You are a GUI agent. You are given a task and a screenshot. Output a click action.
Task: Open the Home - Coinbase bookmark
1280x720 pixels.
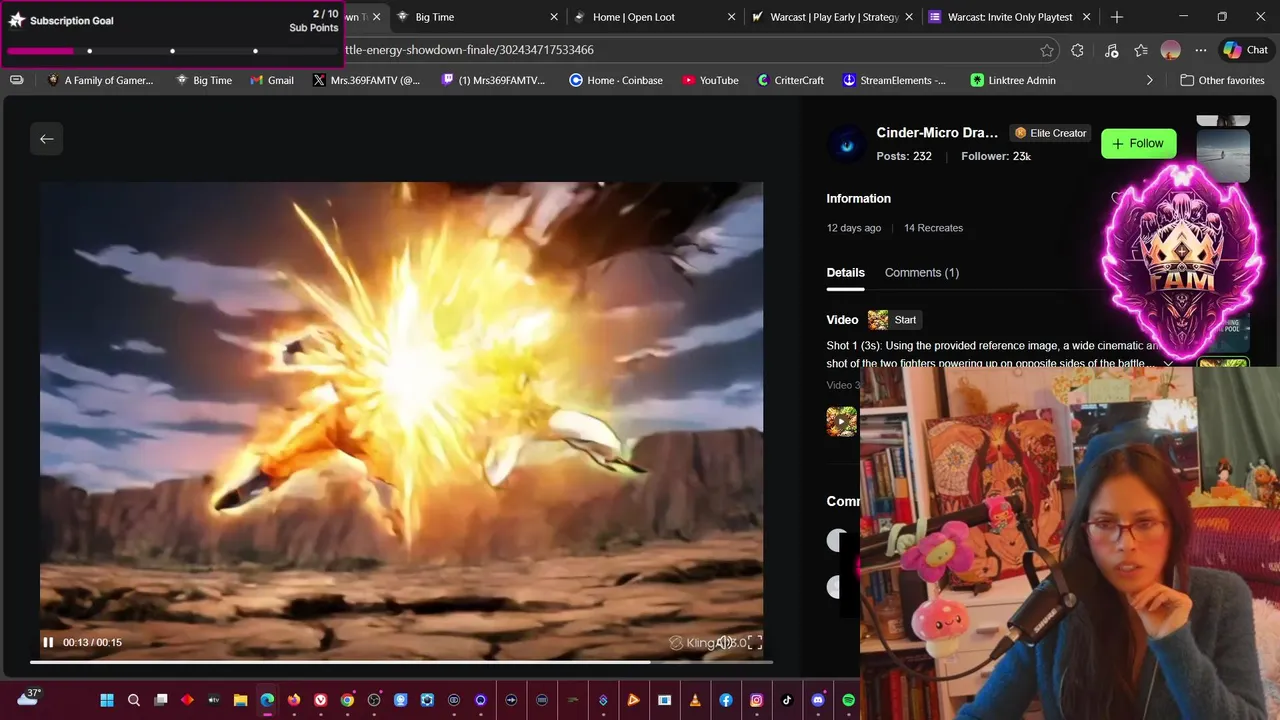click(x=616, y=80)
